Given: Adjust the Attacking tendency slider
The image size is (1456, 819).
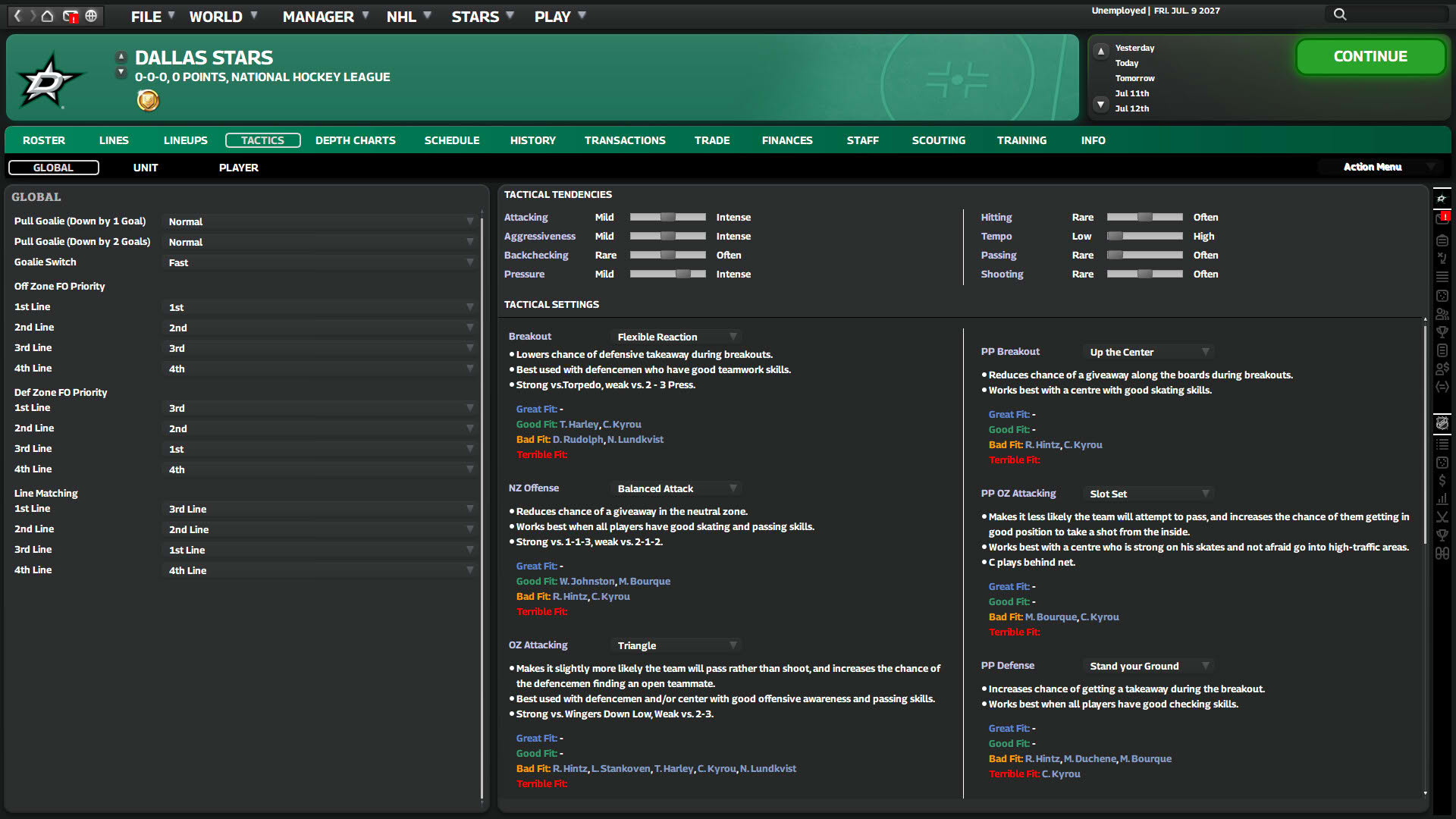Looking at the screenshot, I should pyautogui.click(x=668, y=218).
